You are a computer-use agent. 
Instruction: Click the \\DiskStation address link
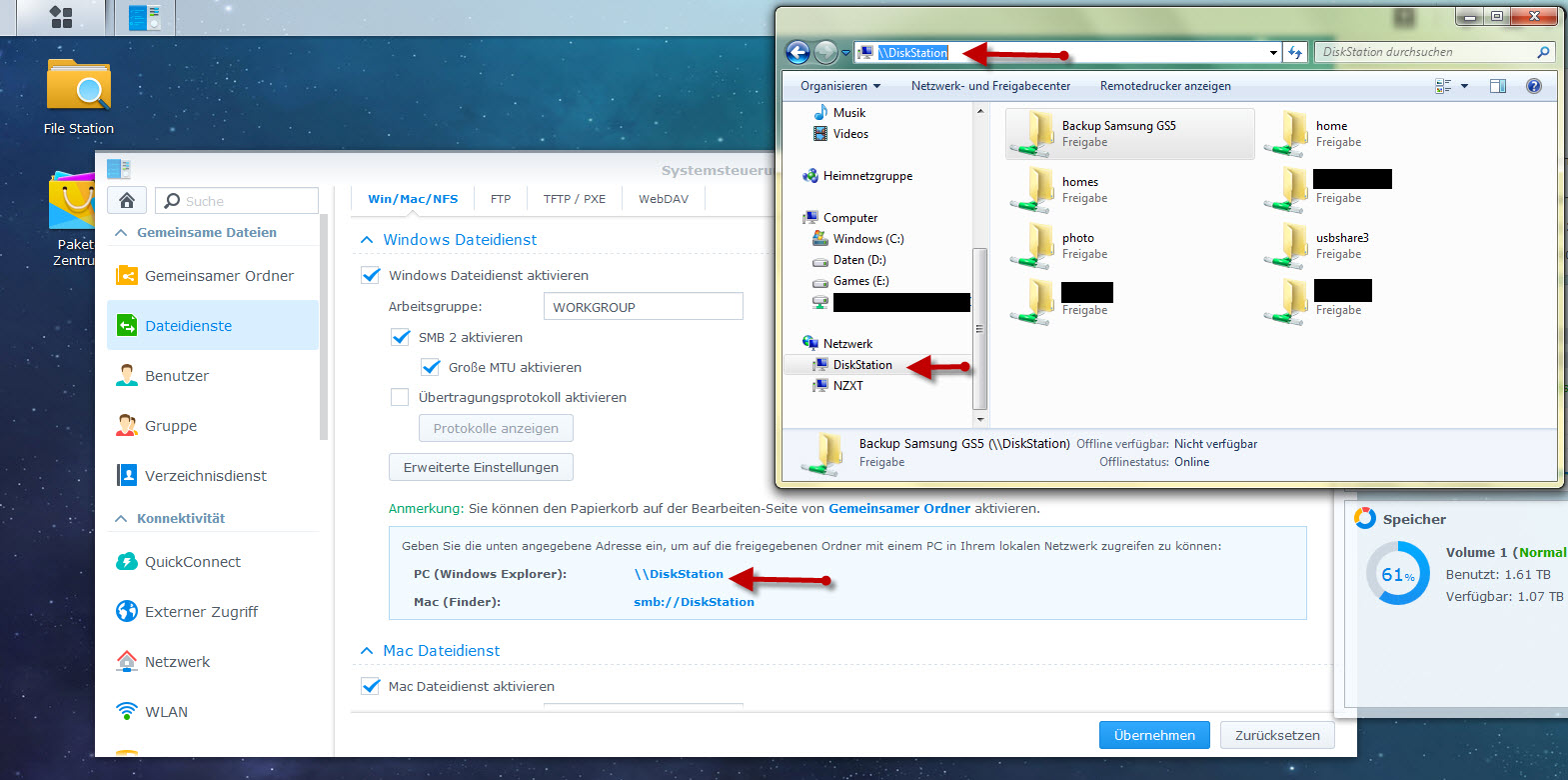pos(679,574)
